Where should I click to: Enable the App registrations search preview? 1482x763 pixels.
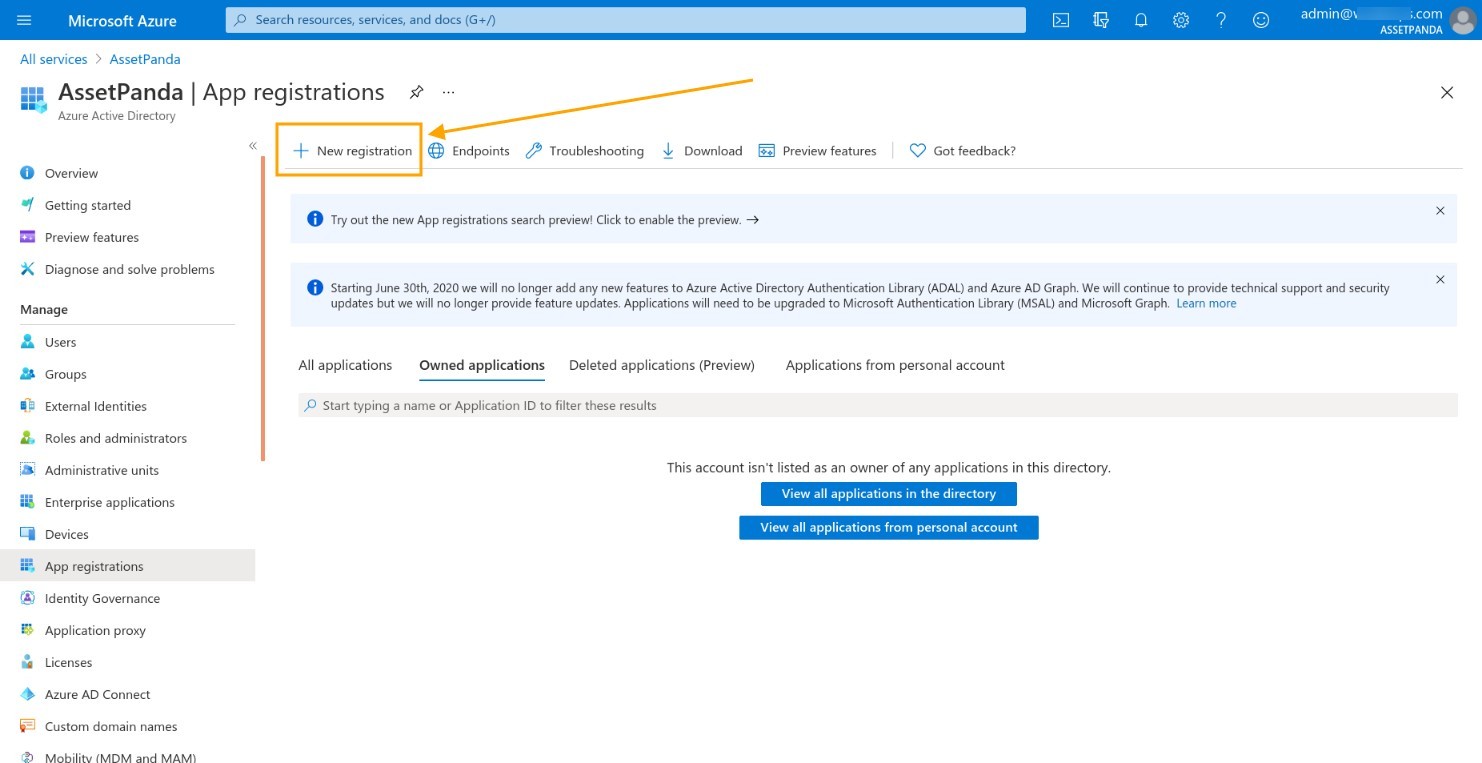pos(545,220)
